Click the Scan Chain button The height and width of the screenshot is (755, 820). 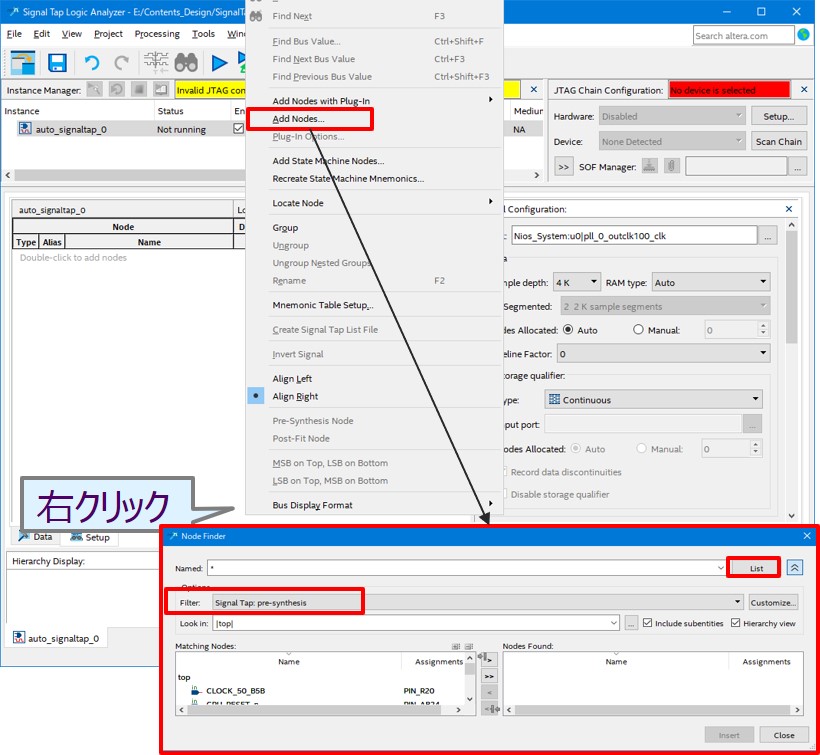pyautogui.click(x=779, y=141)
